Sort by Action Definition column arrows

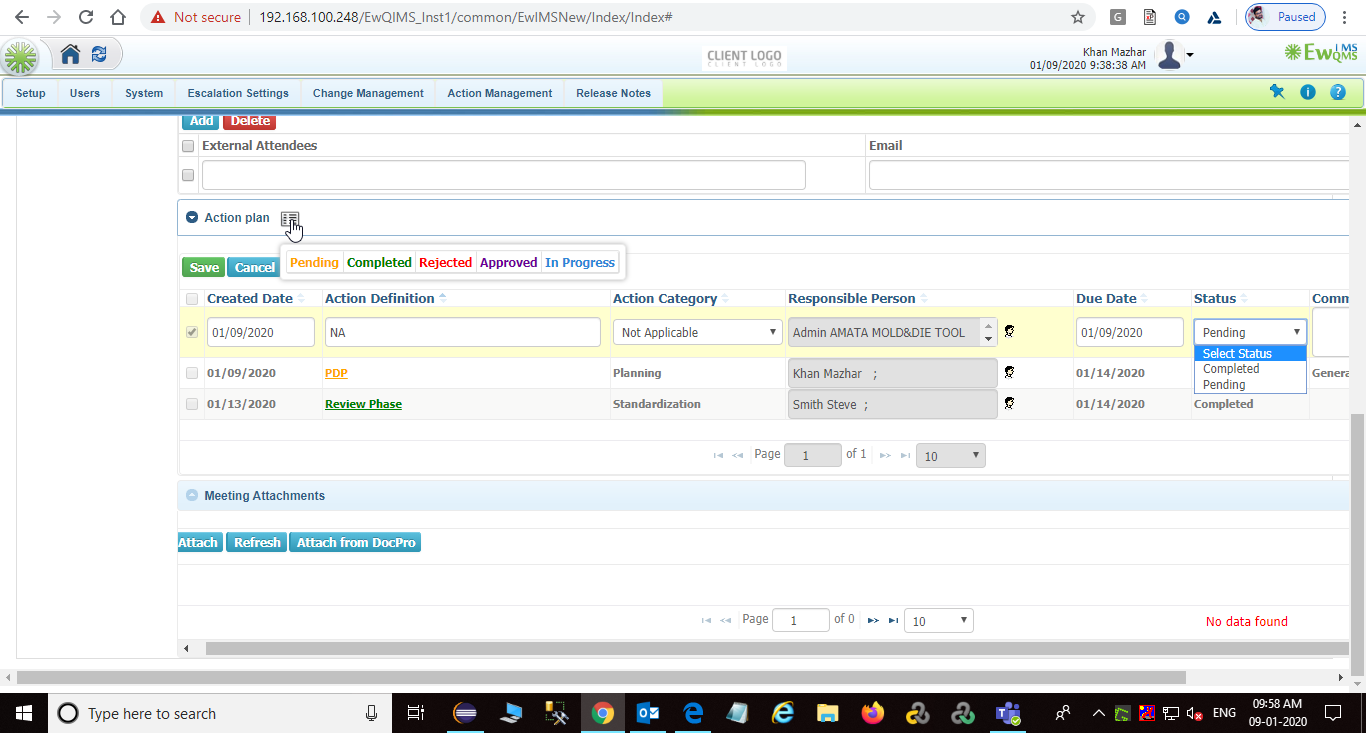click(x=443, y=299)
